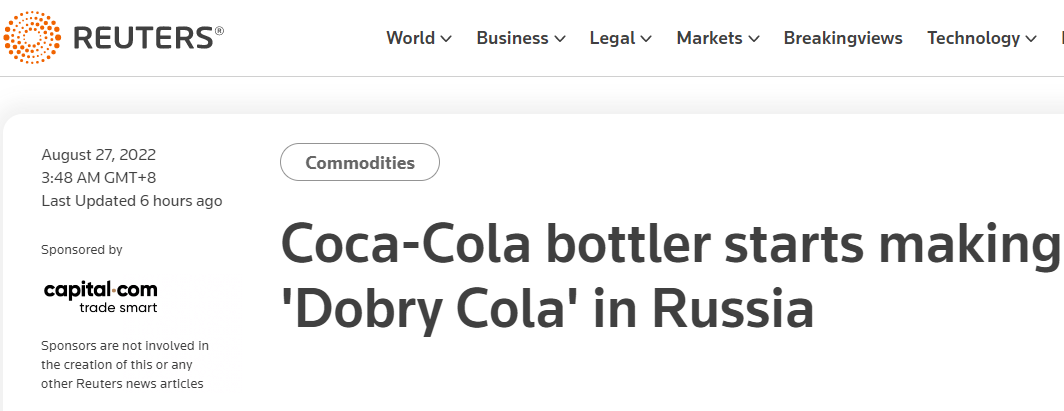
Task: Click the Last Updated 6 hours ago text
Action: [x=132, y=201]
